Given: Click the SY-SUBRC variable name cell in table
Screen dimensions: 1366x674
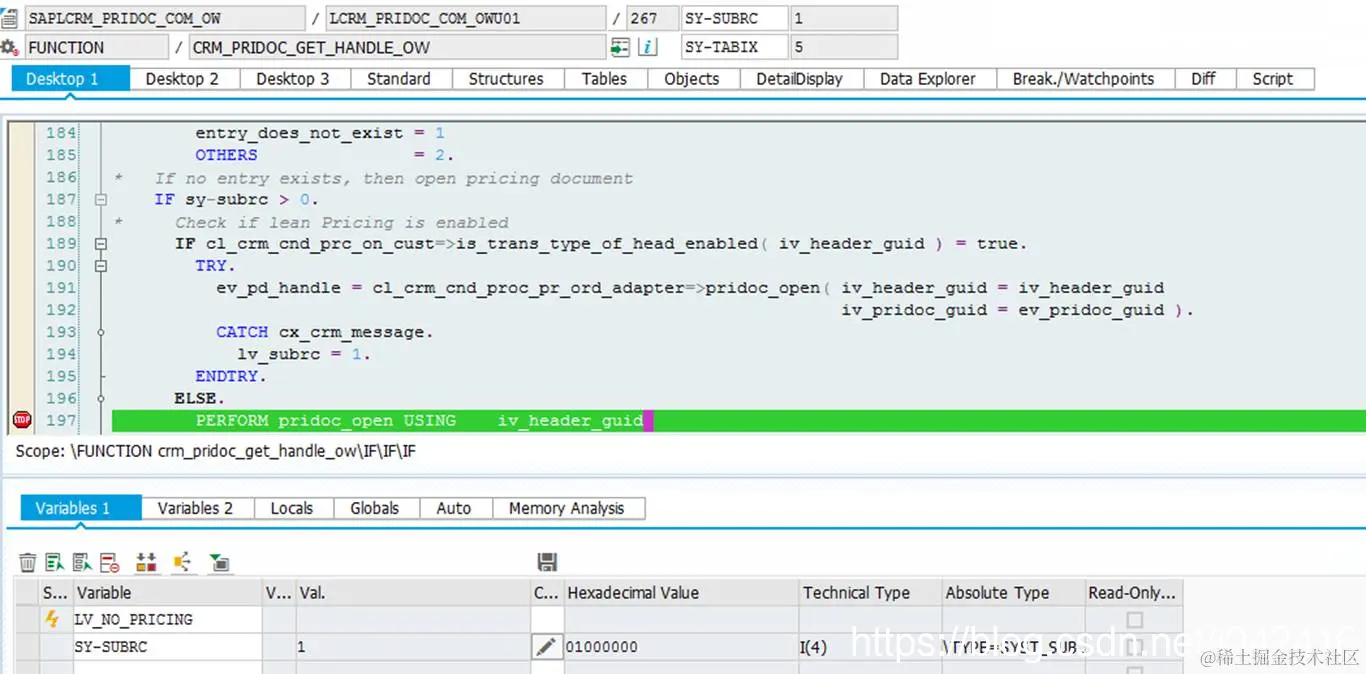Looking at the screenshot, I should [167, 647].
